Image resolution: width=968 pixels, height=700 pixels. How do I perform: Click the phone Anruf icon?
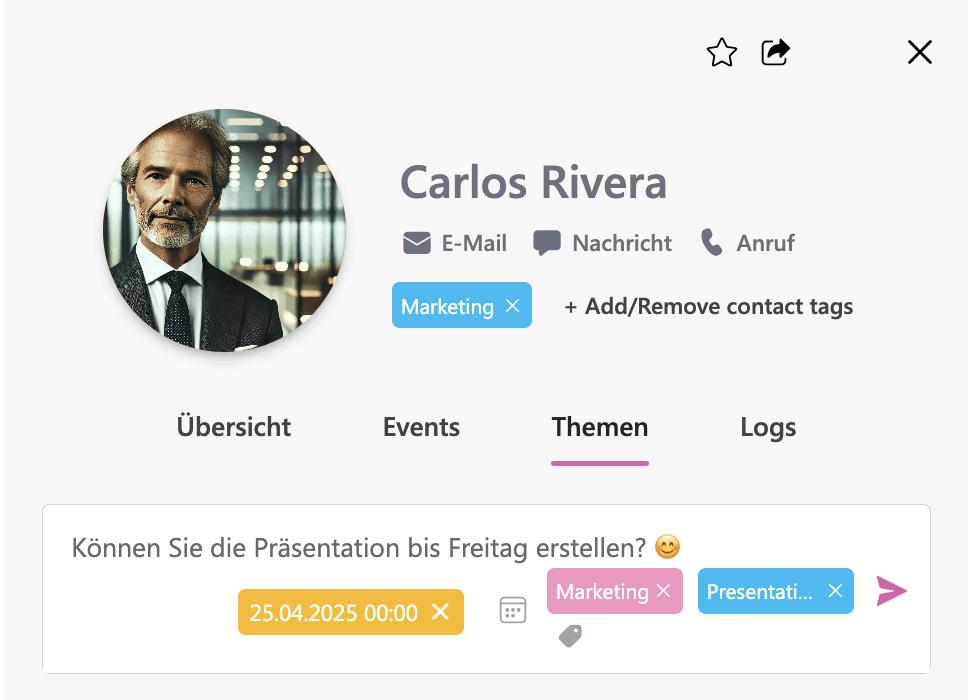[x=712, y=243]
